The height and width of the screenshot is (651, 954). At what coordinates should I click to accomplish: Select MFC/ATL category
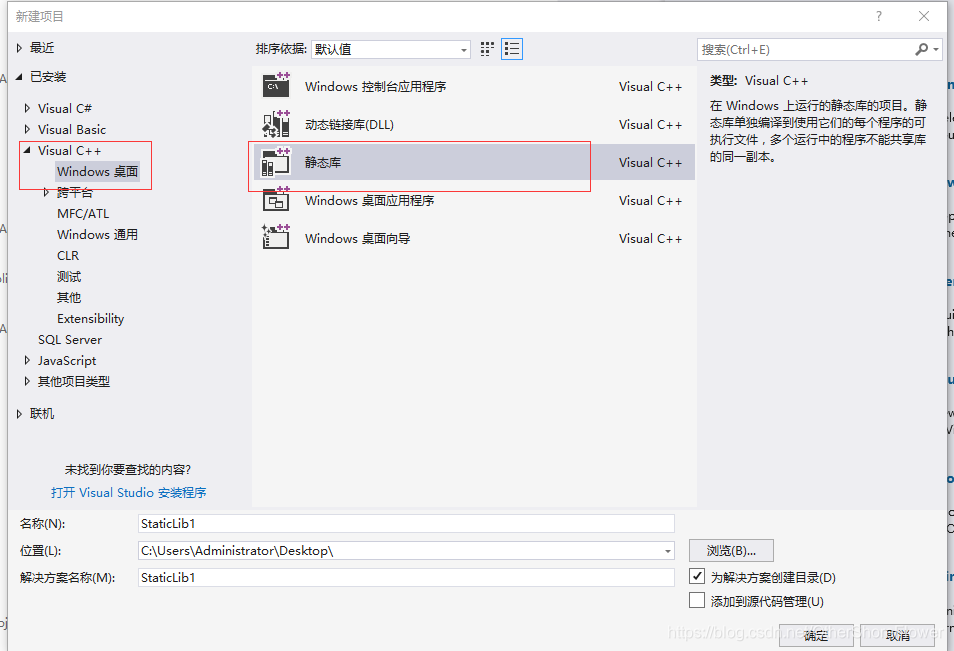(x=83, y=214)
